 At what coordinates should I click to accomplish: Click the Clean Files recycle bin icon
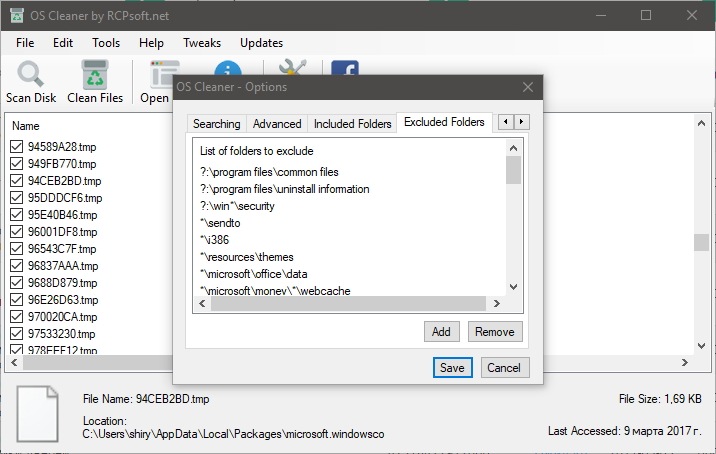point(95,74)
